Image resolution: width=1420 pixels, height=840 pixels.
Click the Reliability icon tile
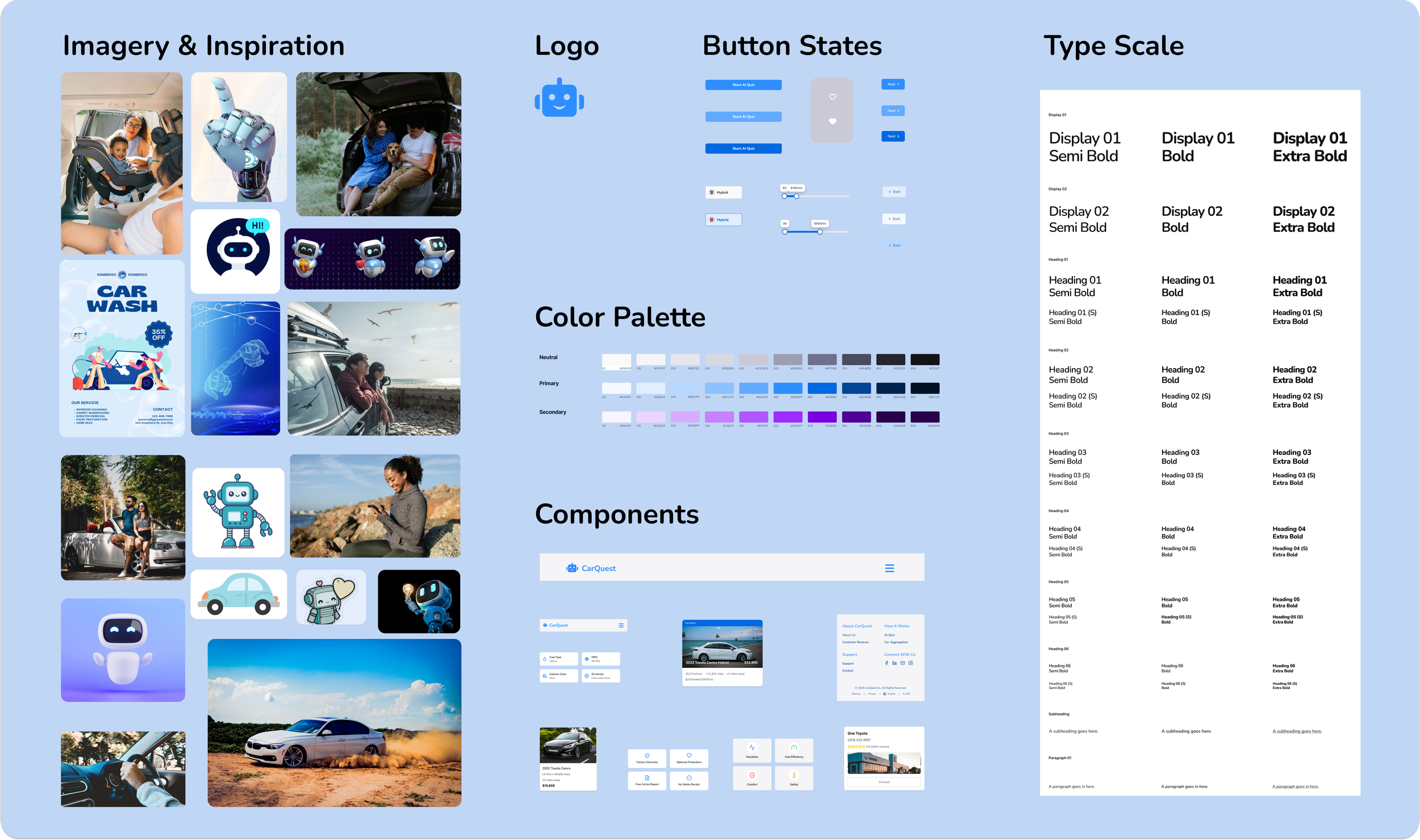tap(752, 750)
